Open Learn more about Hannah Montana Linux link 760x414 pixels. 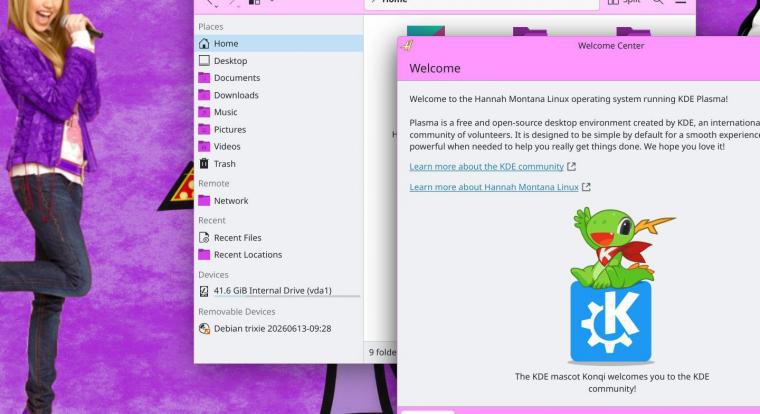pyautogui.click(x=494, y=187)
